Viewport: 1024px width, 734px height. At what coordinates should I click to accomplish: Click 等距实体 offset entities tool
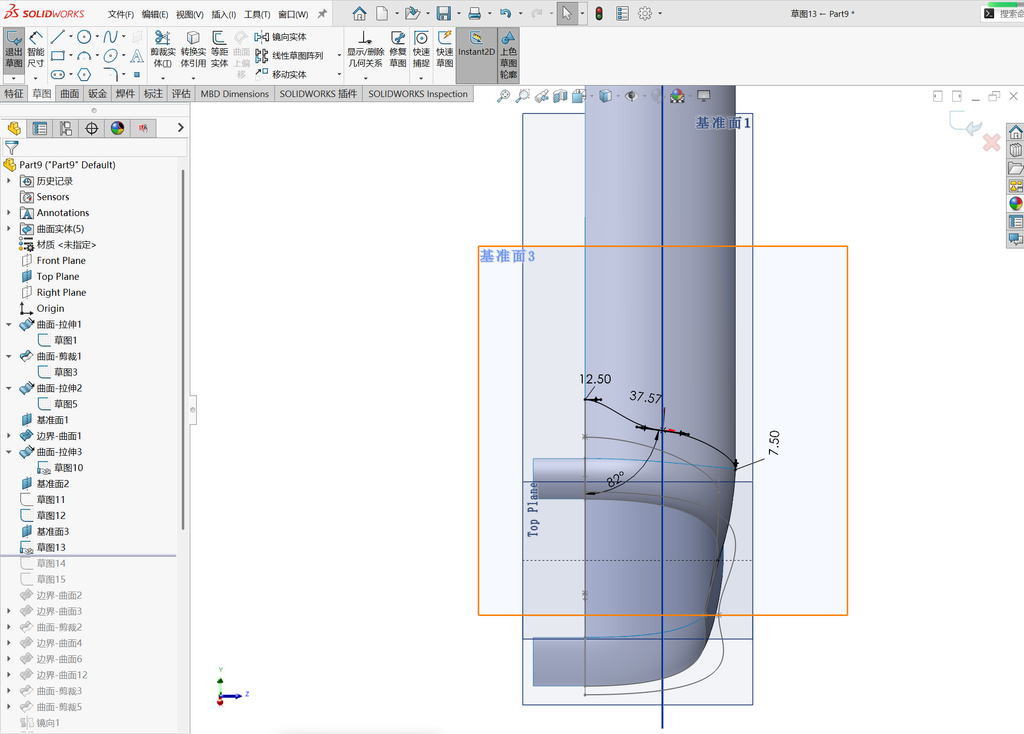[x=219, y=50]
